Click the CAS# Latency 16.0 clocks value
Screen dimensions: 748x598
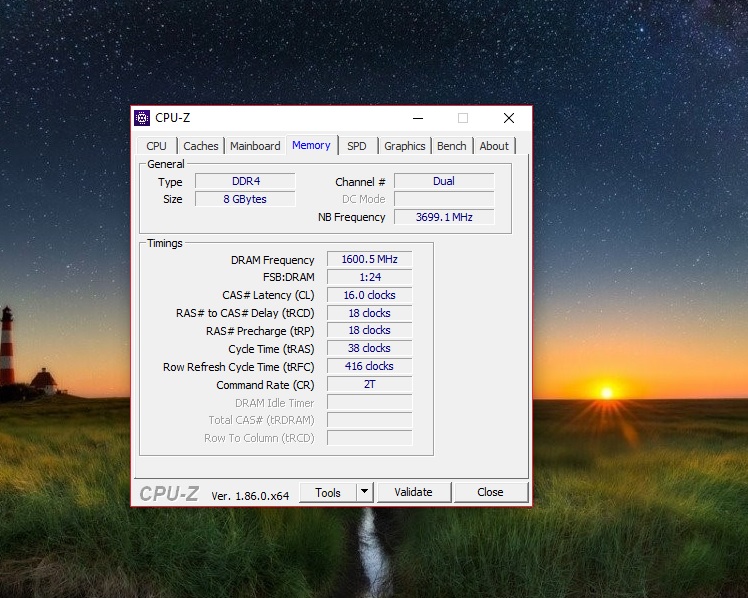(369, 295)
